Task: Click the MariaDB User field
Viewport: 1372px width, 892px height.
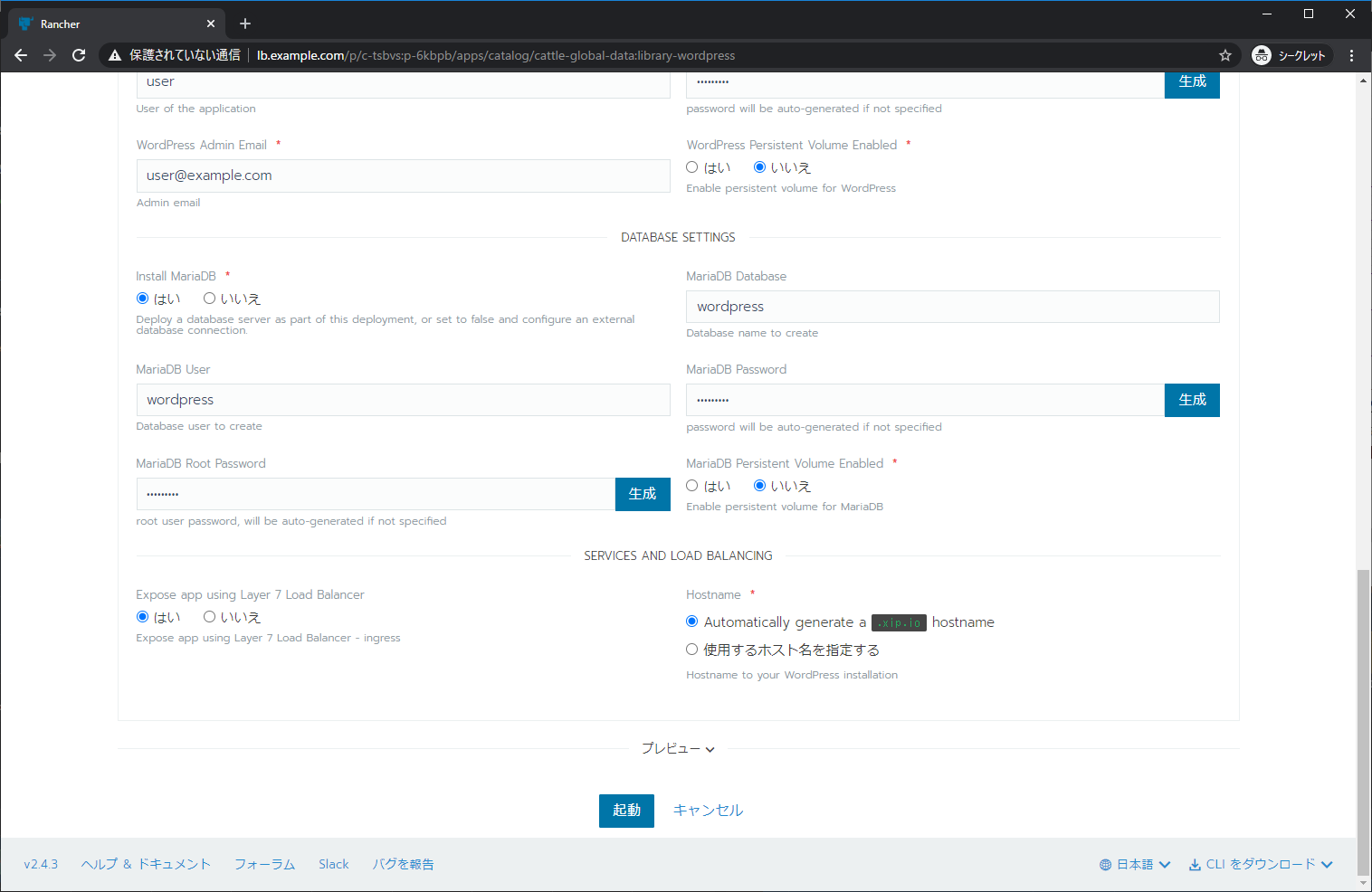Action: pos(403,400)
